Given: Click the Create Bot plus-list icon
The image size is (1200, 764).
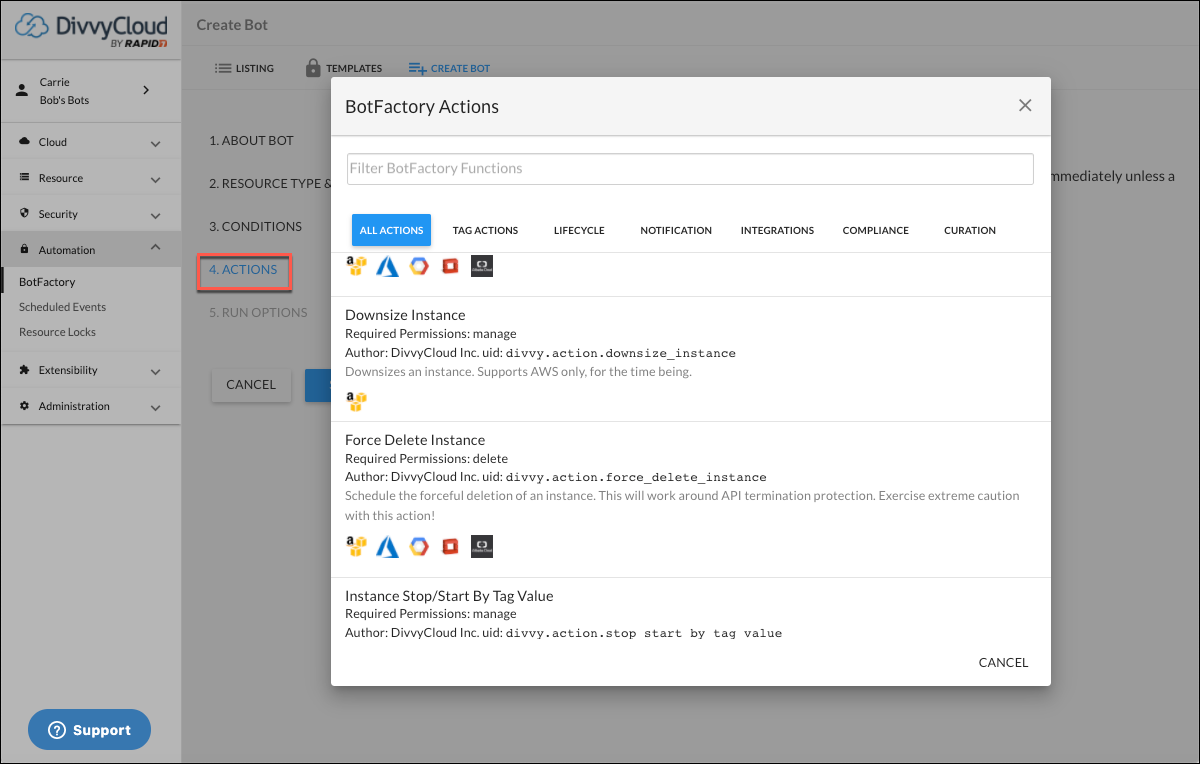Looking at the screenshot, I should click(417, 68).
